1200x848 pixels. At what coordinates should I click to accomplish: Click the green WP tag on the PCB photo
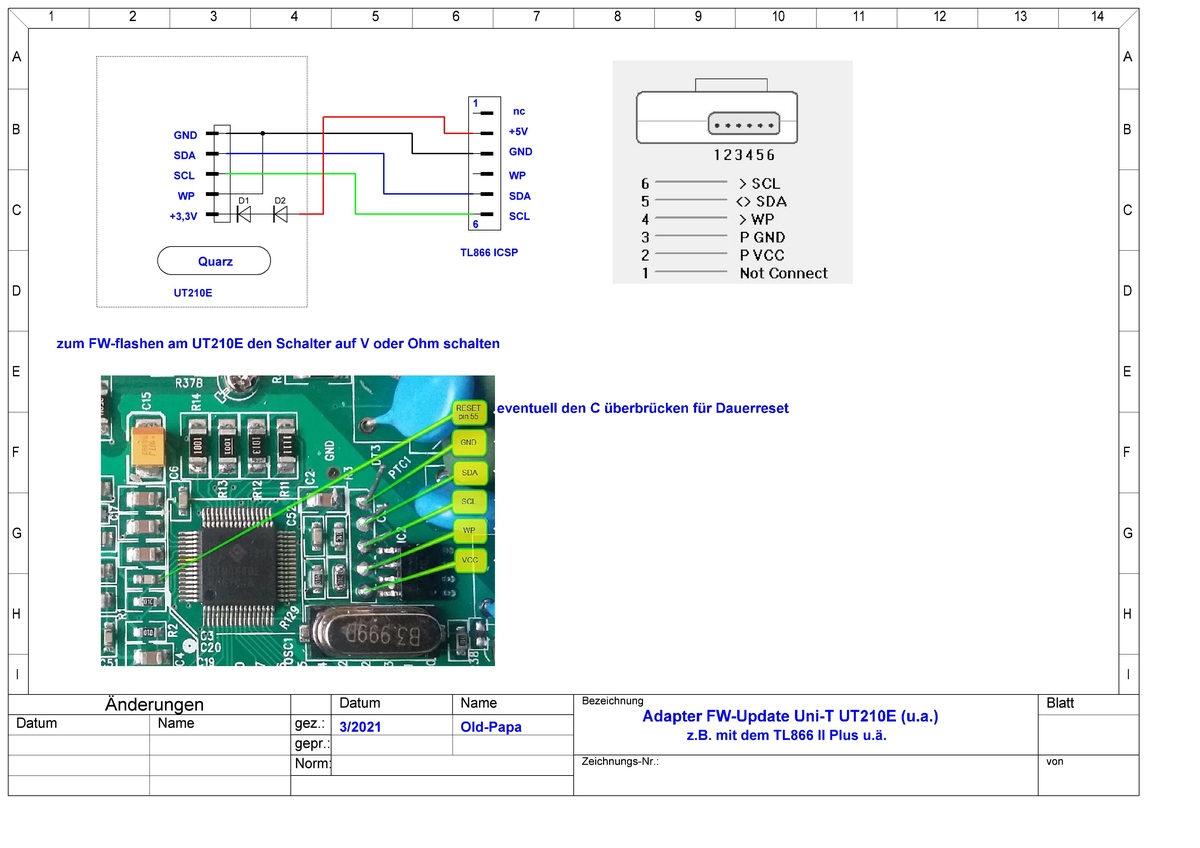[468, 530]
